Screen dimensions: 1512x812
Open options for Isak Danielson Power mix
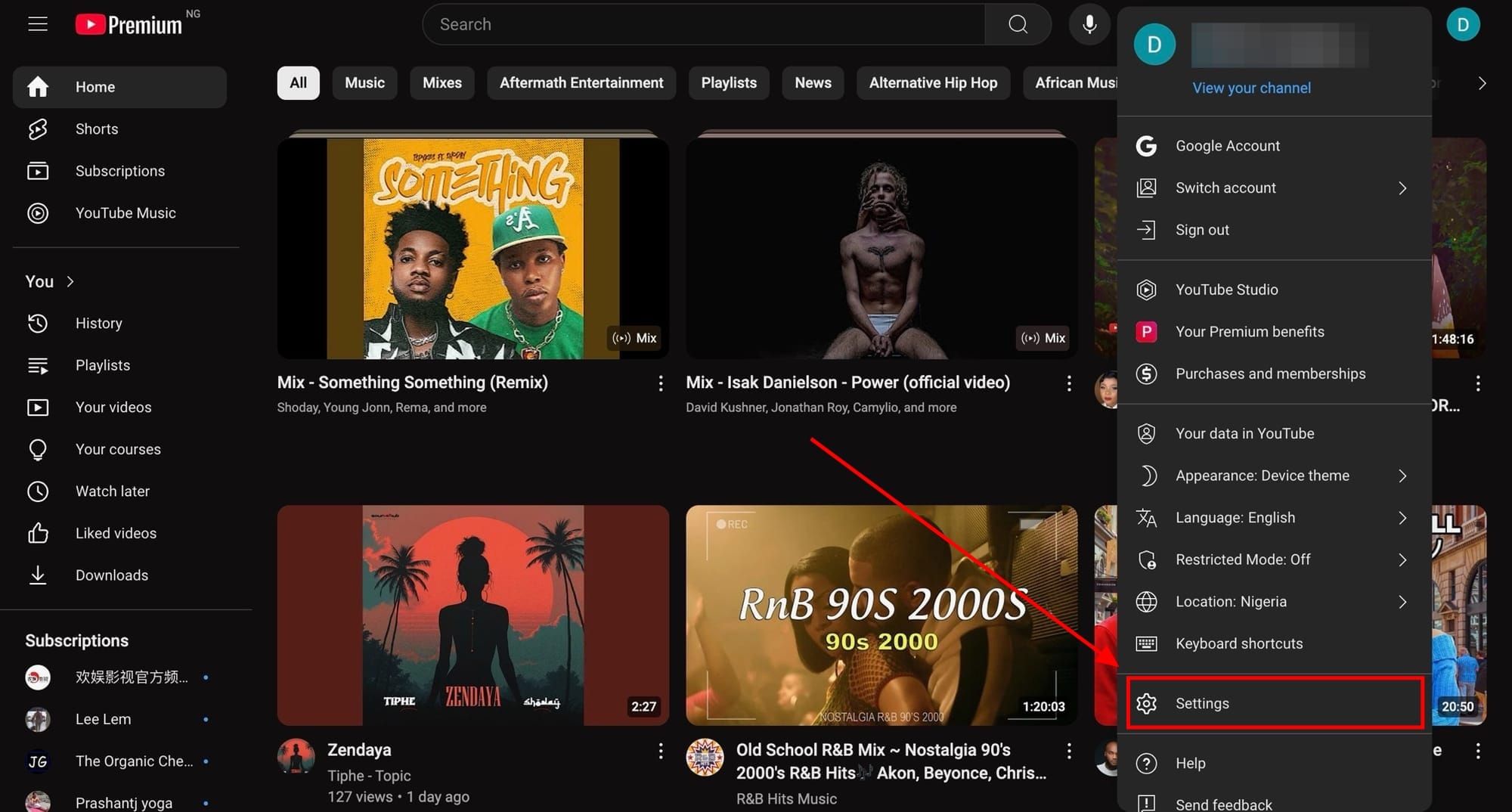click(x=1069, y=383)
